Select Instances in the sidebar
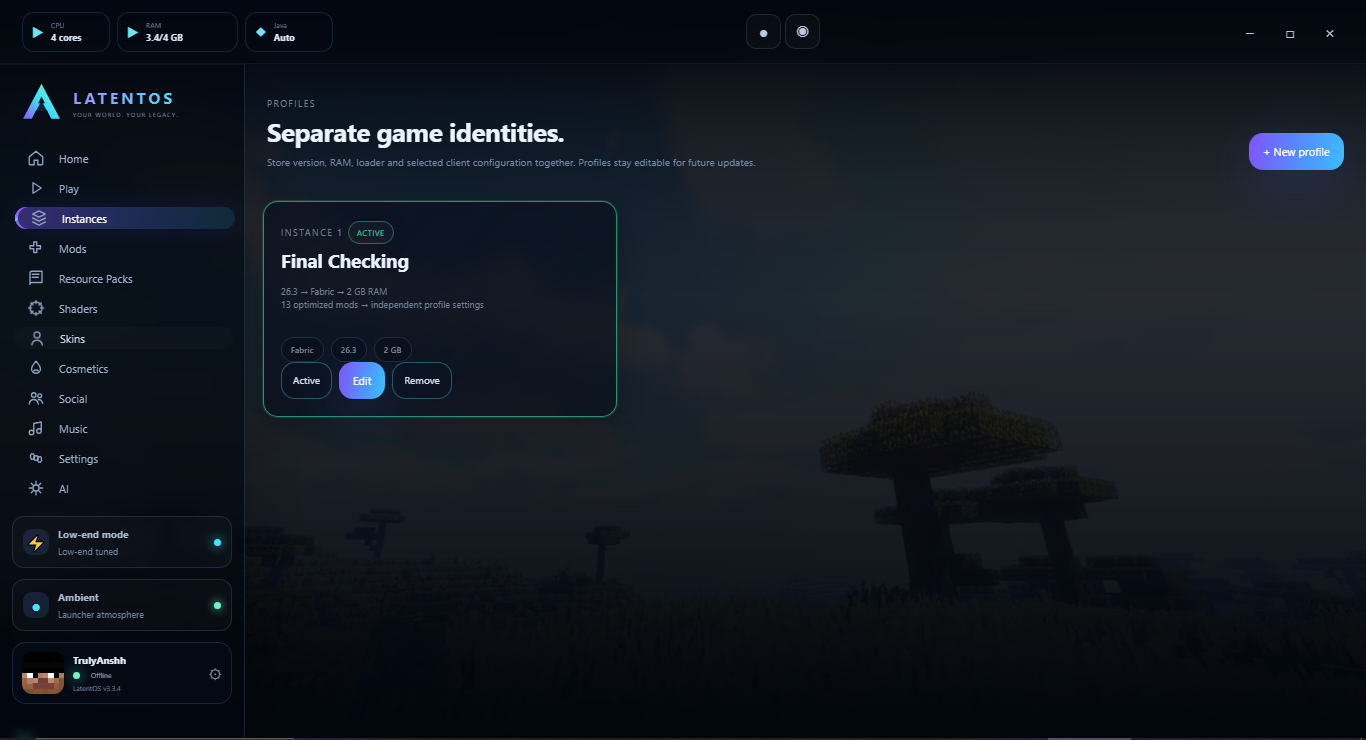 (124, 218)
